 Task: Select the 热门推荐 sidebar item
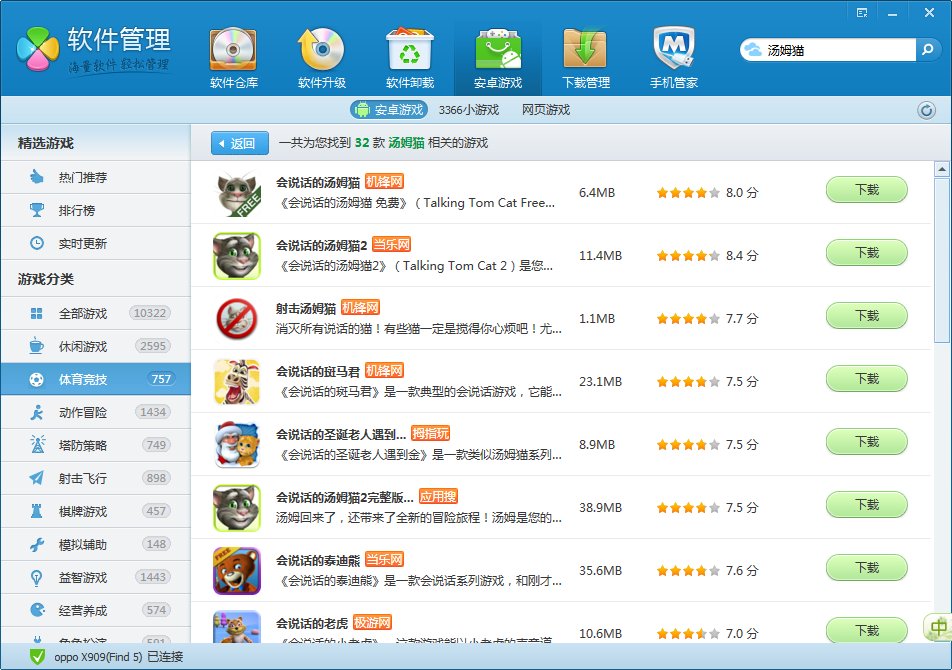82,178
